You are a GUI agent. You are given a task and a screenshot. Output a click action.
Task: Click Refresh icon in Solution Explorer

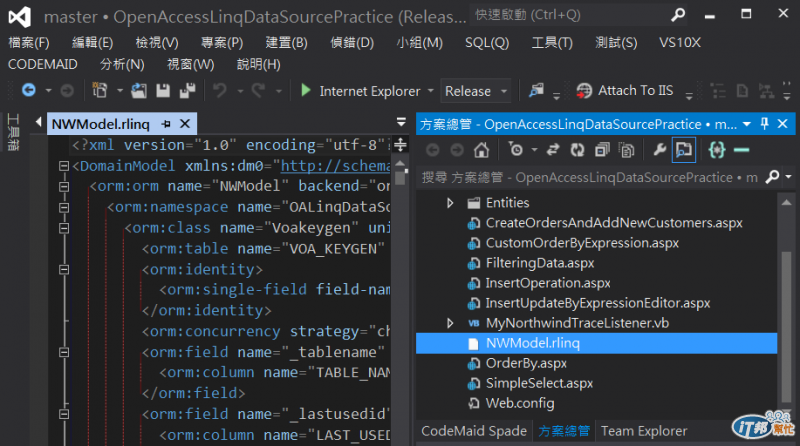point(578,150)
